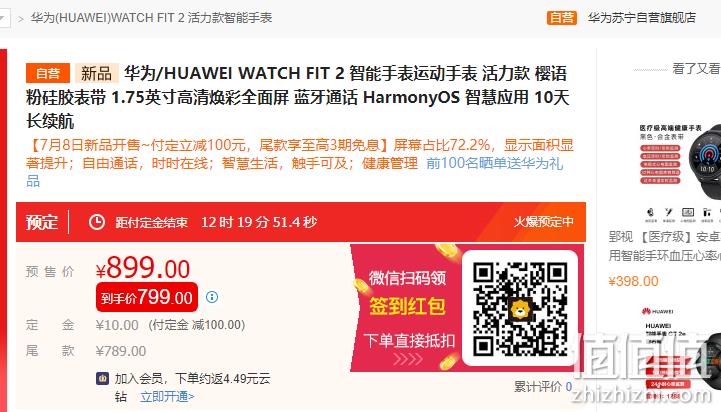Open the 累计评价 review count
The image size is (721, 412).
click(x=543, y=386)
